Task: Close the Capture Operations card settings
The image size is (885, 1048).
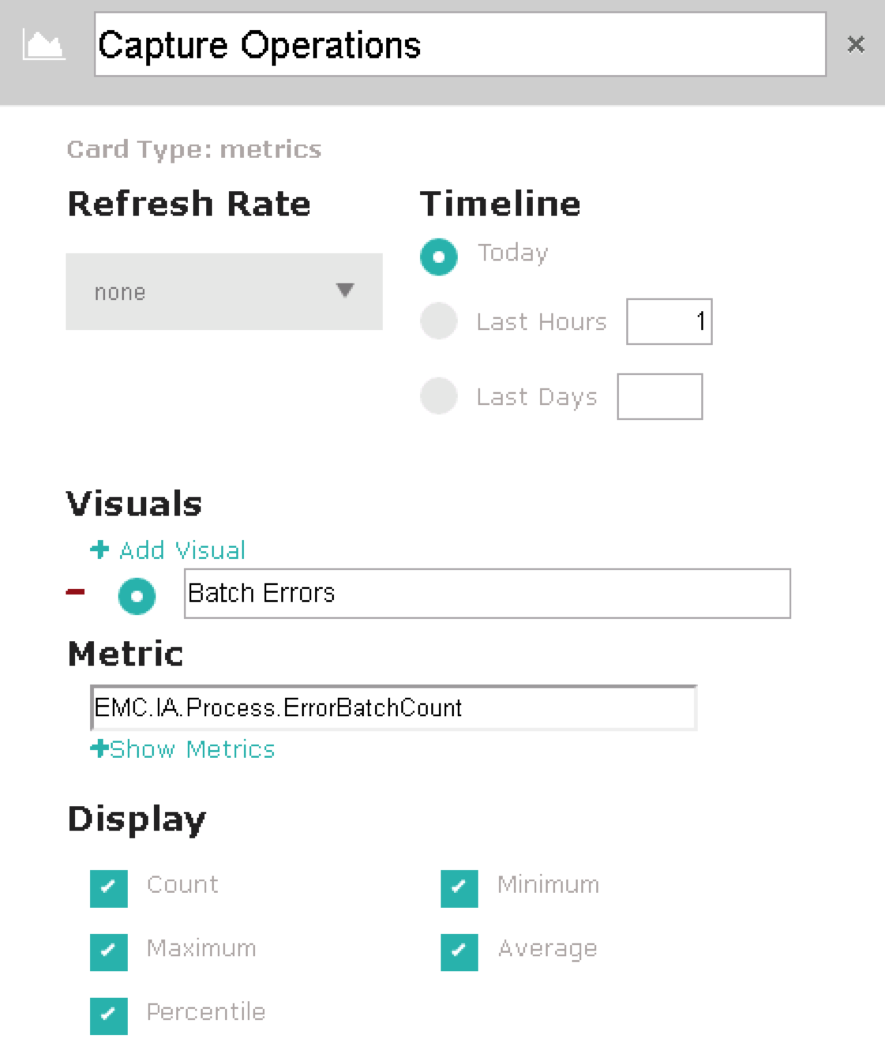Action: [856, 45]
